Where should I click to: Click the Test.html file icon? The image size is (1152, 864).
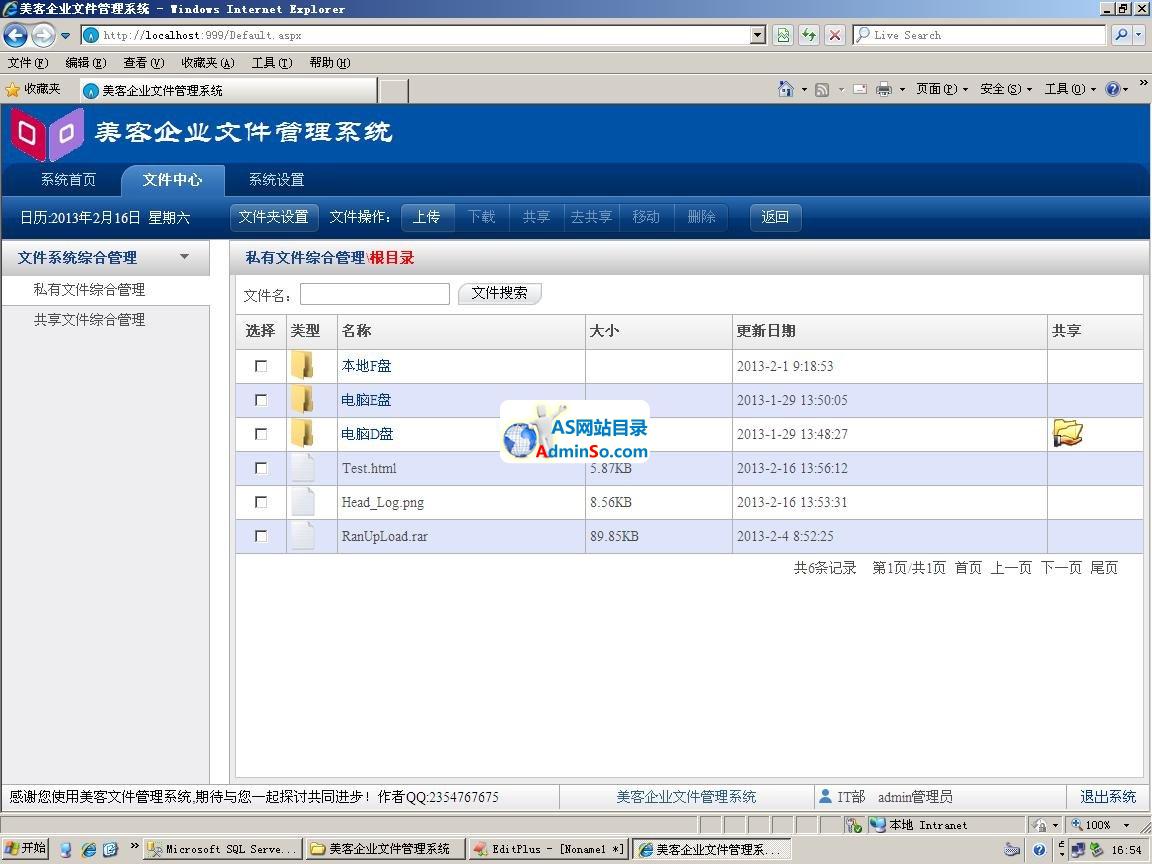(x=303, y=468)
